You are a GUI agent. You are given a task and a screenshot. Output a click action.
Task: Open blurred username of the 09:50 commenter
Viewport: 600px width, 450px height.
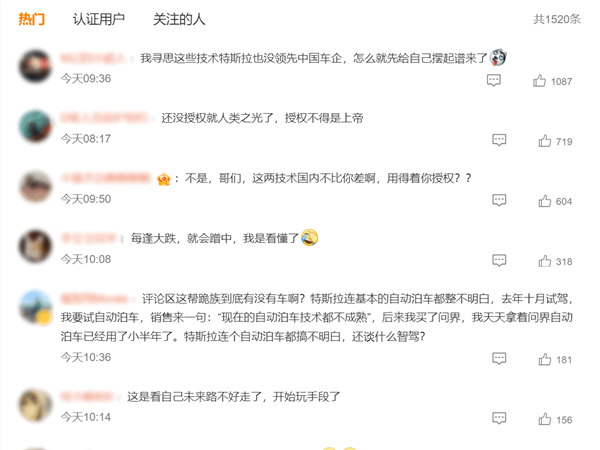pyautogui.click(x=106, y=178)
